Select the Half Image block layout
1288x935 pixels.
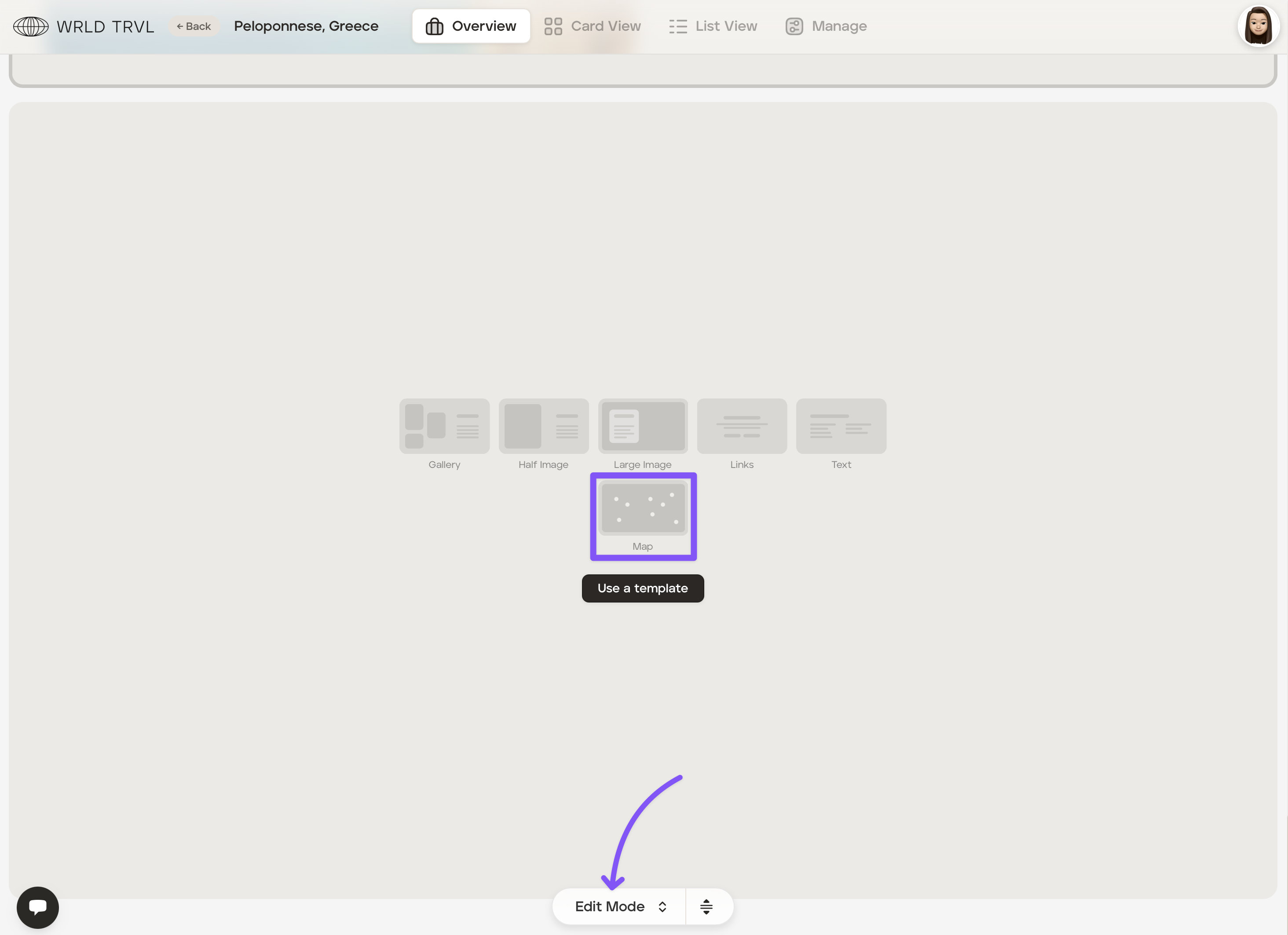543,426
